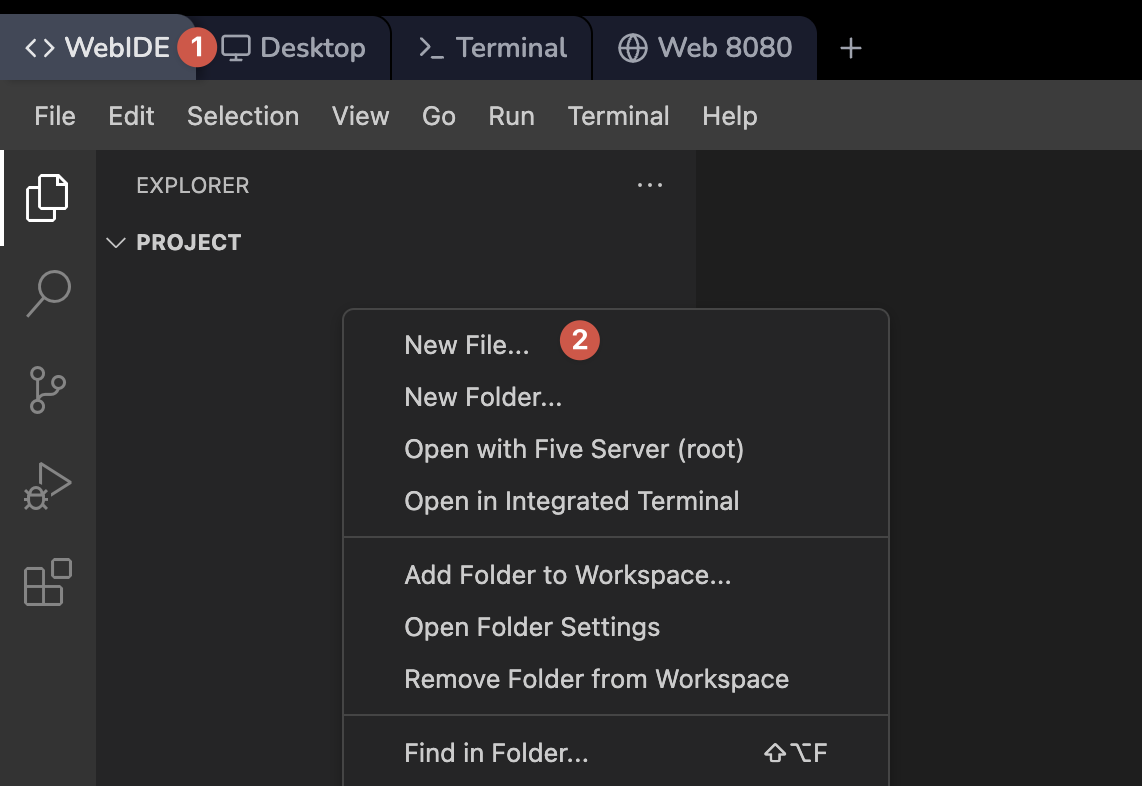Switch to the Terminal tab

[492, 48]
